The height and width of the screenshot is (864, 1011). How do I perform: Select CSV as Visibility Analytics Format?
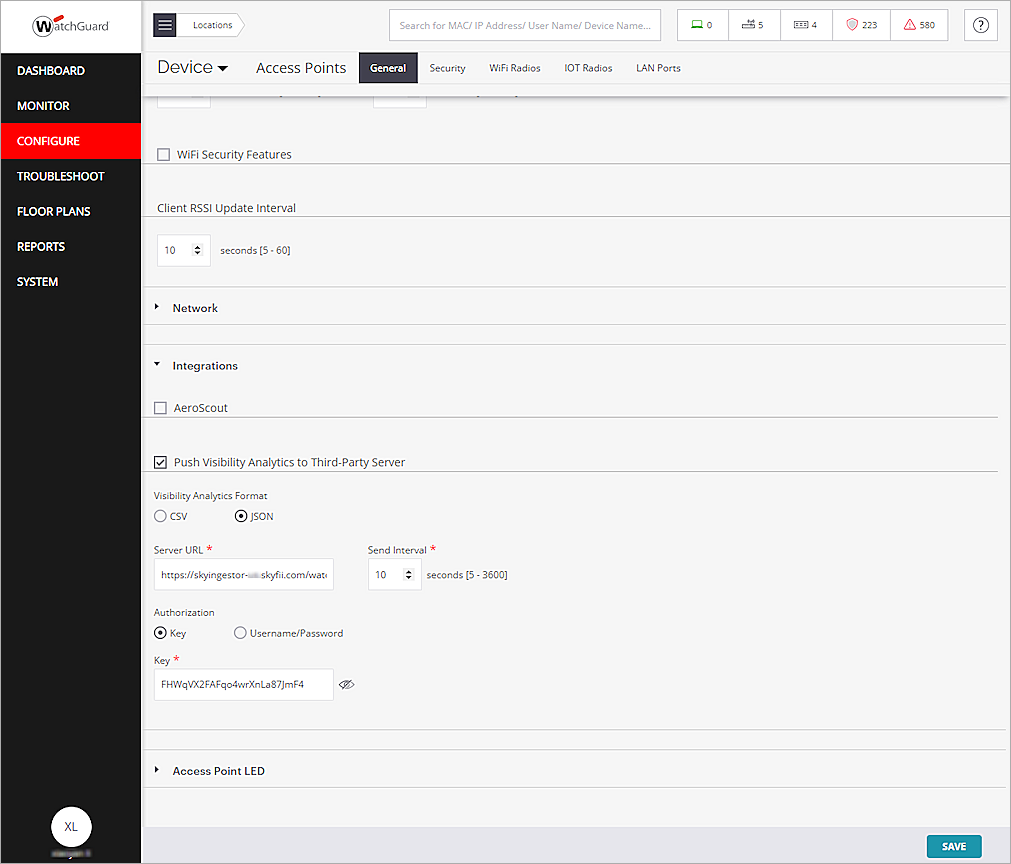(160, 516)
